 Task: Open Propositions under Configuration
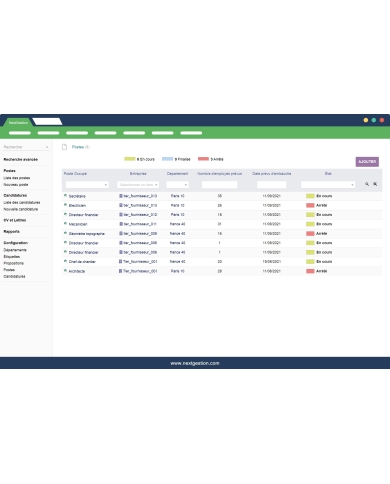pyautogui.click(x=13, y=263)
